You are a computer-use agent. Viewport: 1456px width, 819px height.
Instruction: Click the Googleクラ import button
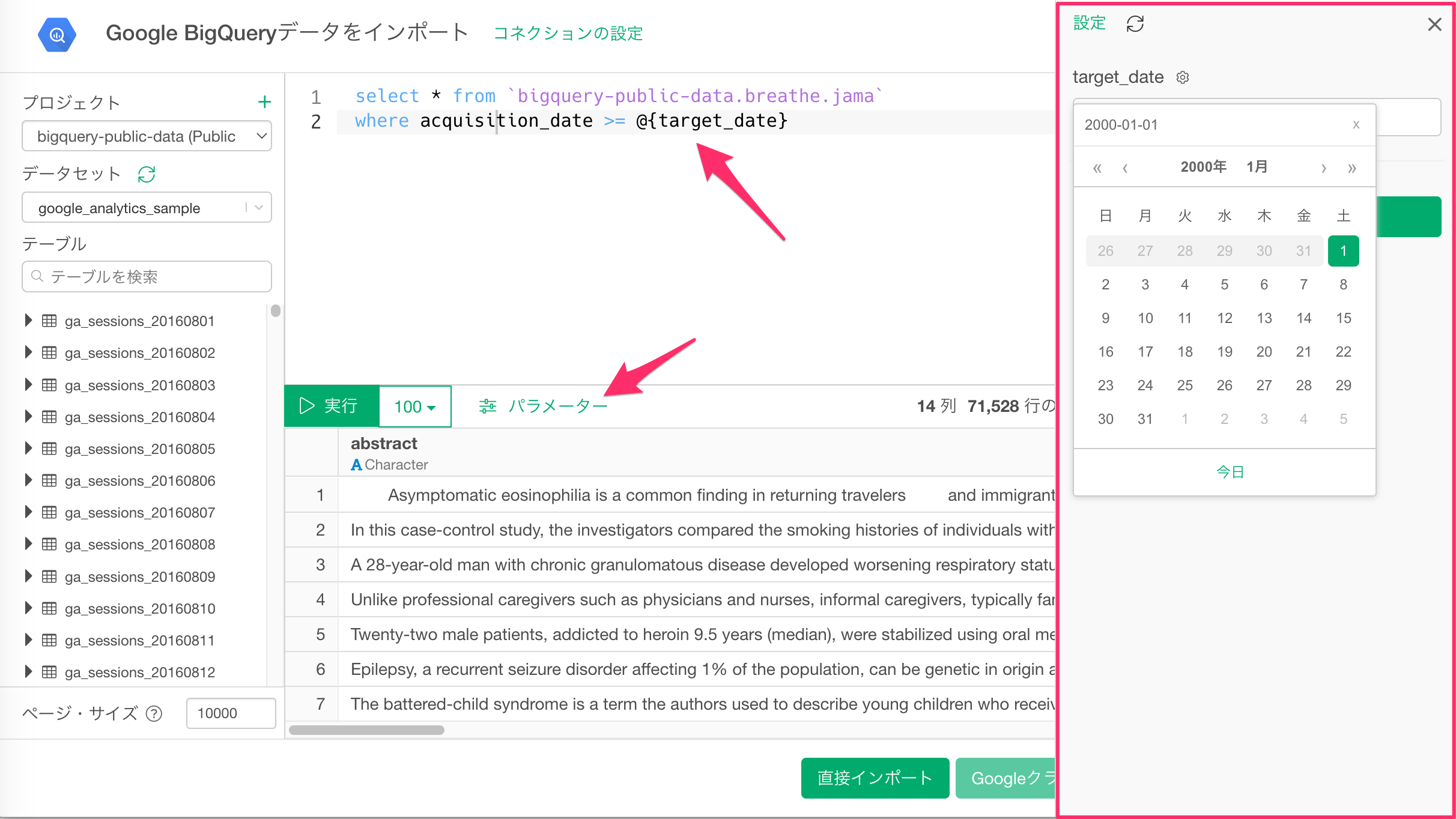[x=1006, y=778]
